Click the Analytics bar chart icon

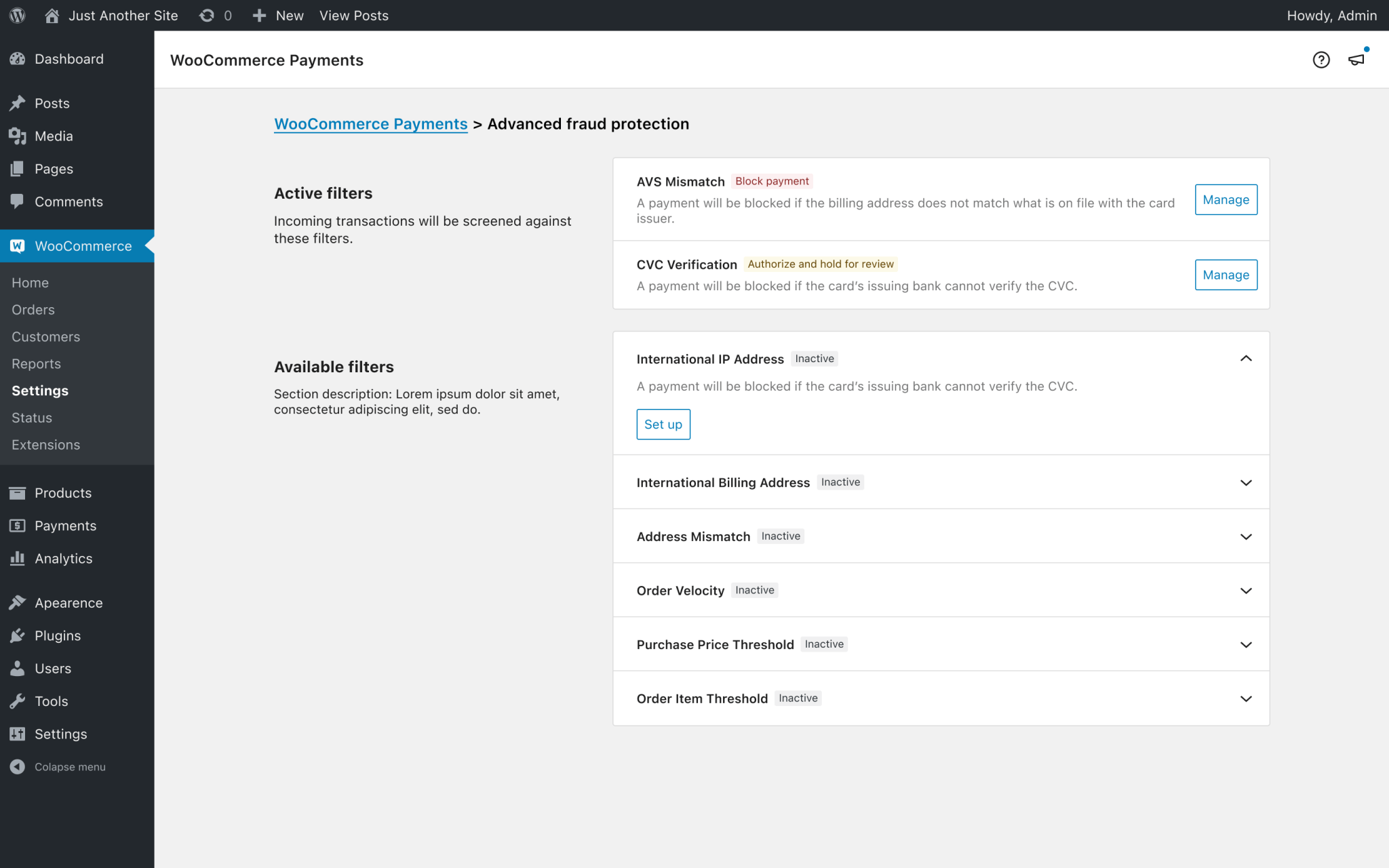(18, 558)
